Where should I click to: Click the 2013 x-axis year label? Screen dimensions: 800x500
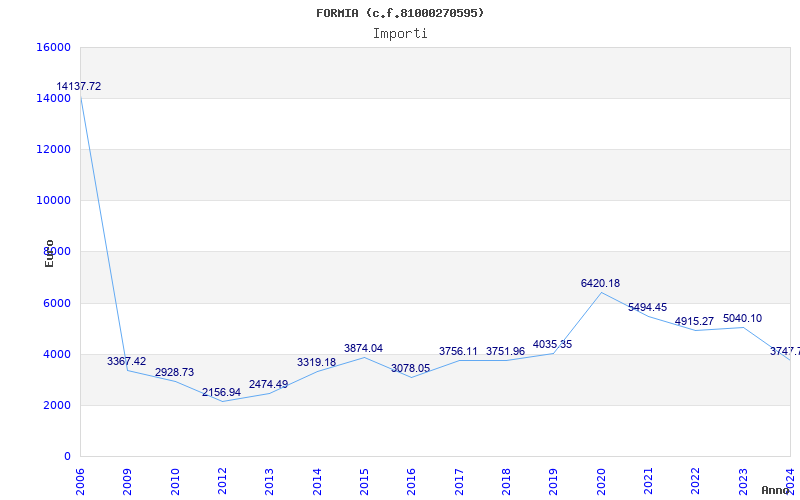pos(269,482)
